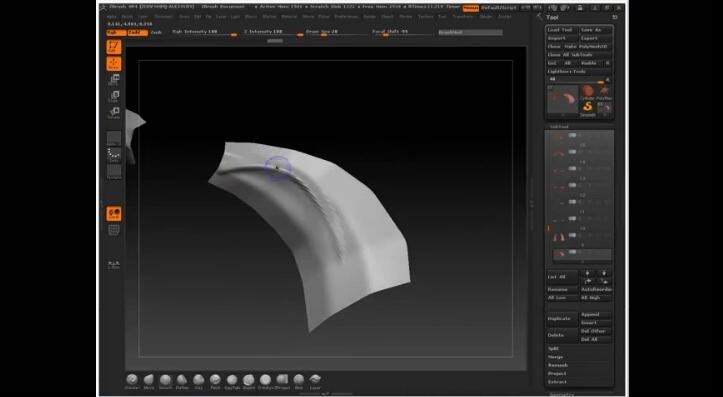Viewport: 723px width, 397px height.
Task: Pick the Cylinder3D tool thumbnail
Action: [587, 93]
